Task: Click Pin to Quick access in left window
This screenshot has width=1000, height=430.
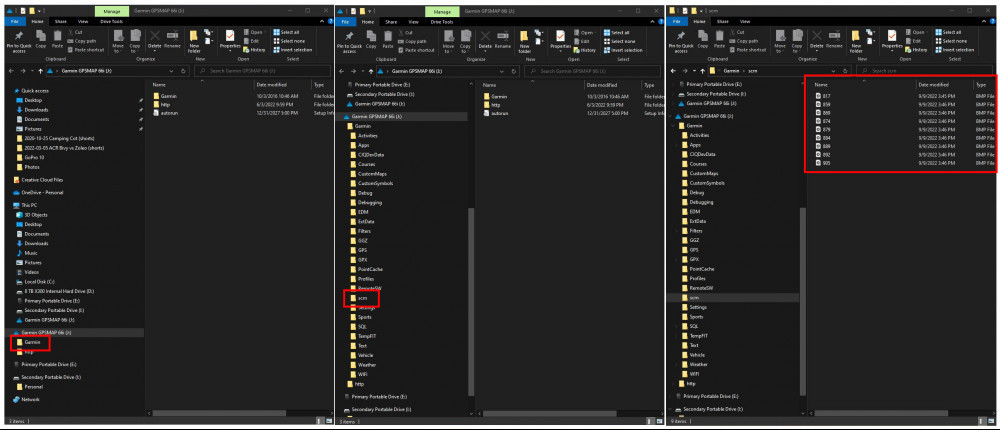Action: 19,40
